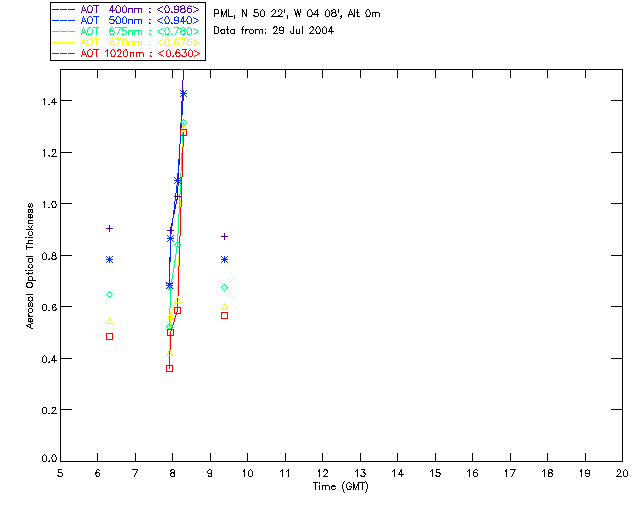Select the green diamond marker between 6 and 7 GMT
The image size is (640, 512).
click(109, 294)
